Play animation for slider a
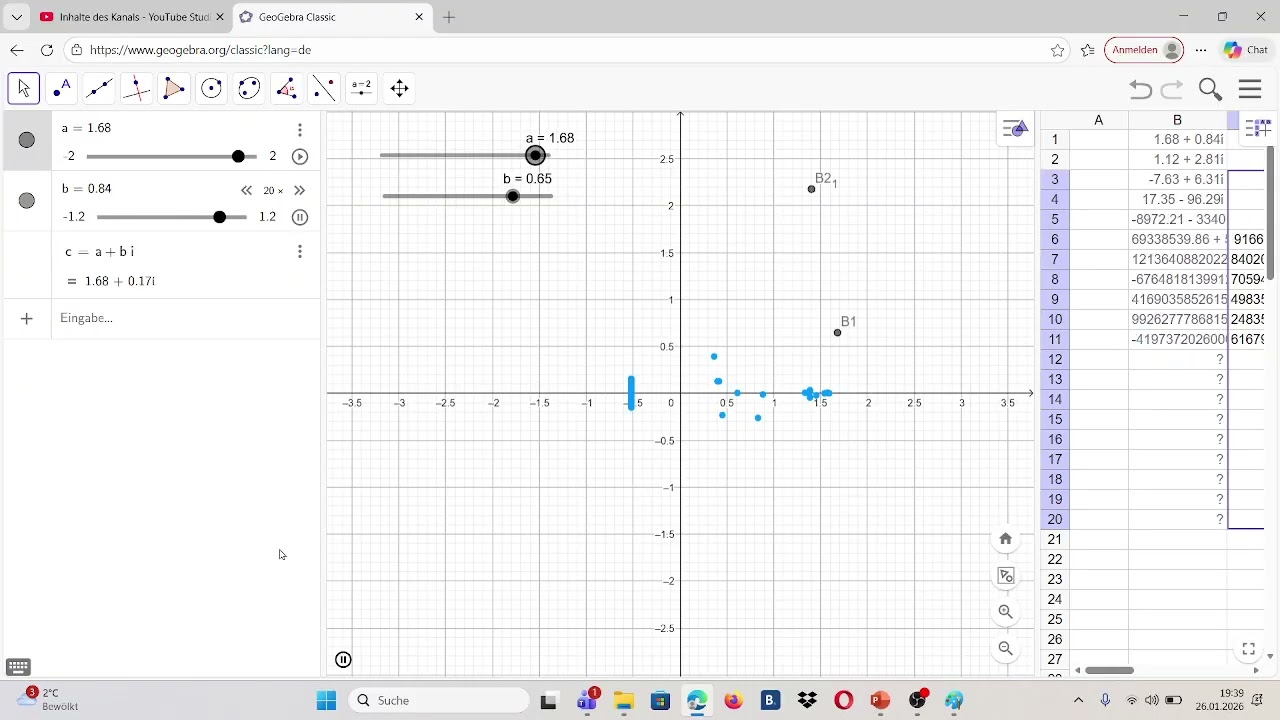 pos(299,157)
